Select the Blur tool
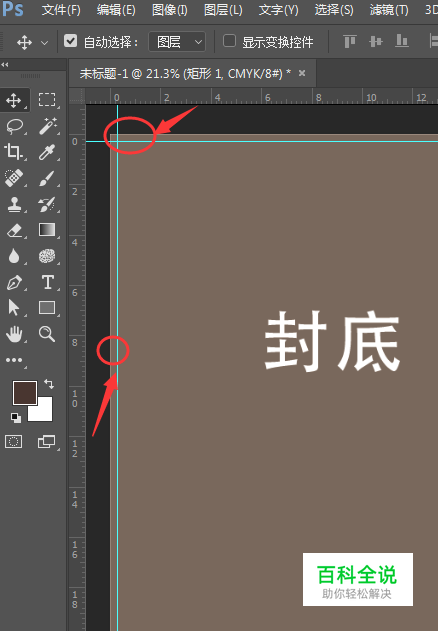The width and height of the screenshot is (438, 631). pos(14,256)
